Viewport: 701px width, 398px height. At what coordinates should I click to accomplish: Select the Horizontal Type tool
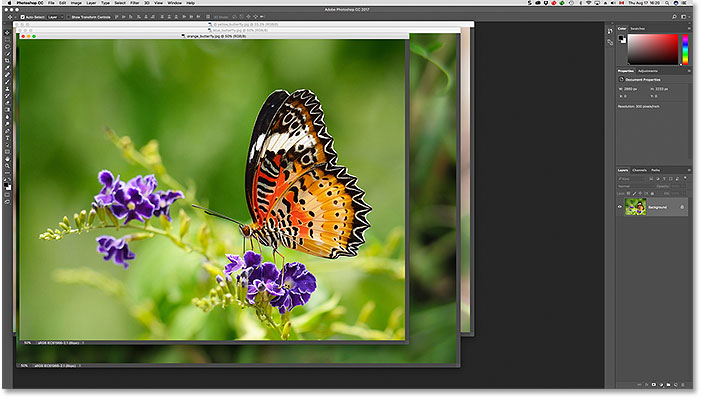click(x=7, y=138)
